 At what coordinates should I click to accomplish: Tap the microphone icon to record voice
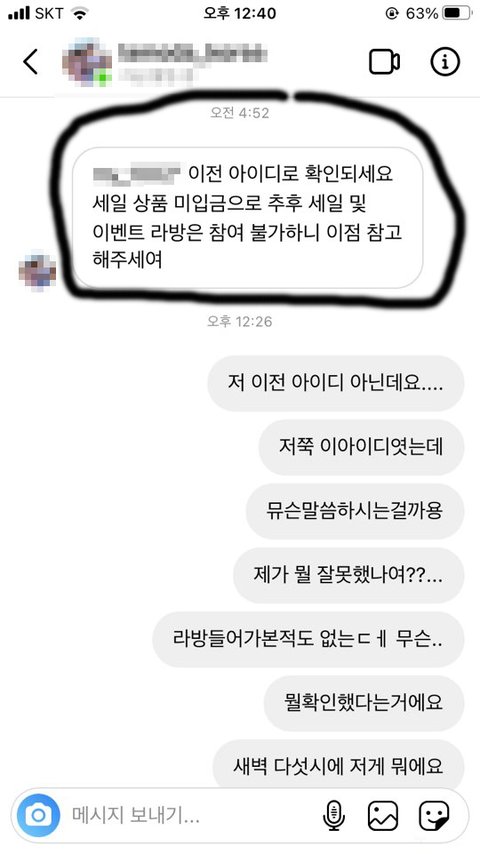coord(333,815)
